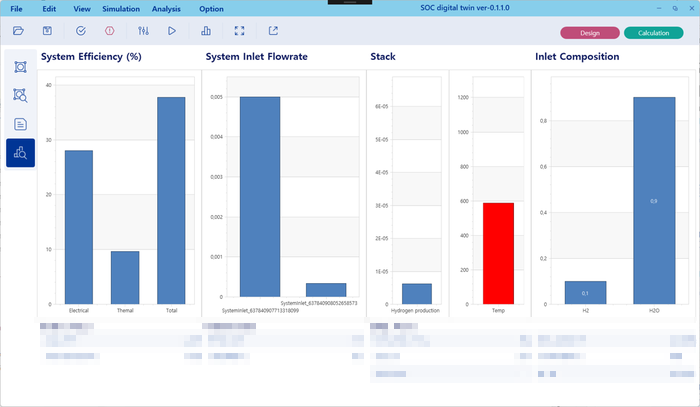Open the File menu

(x=16, y=9)
